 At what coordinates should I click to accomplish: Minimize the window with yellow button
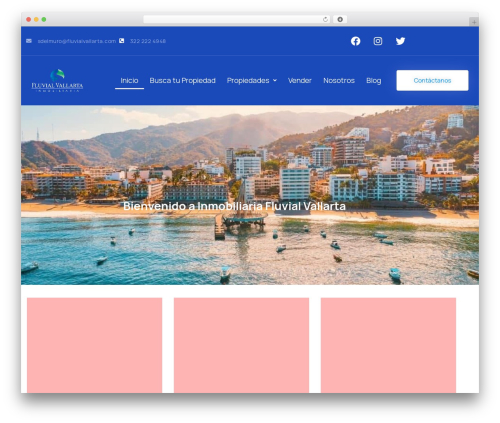point(36,19)
